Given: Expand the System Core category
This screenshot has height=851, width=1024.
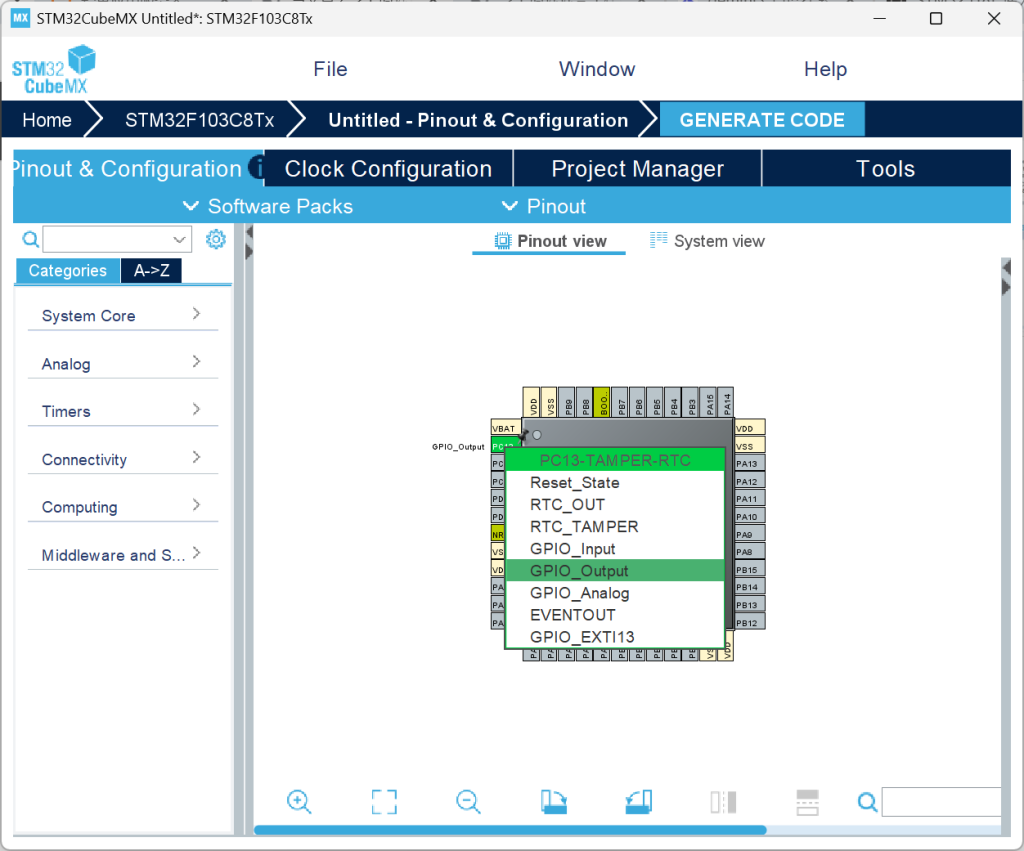Looking at the screenshot, I should pos(122,315).
